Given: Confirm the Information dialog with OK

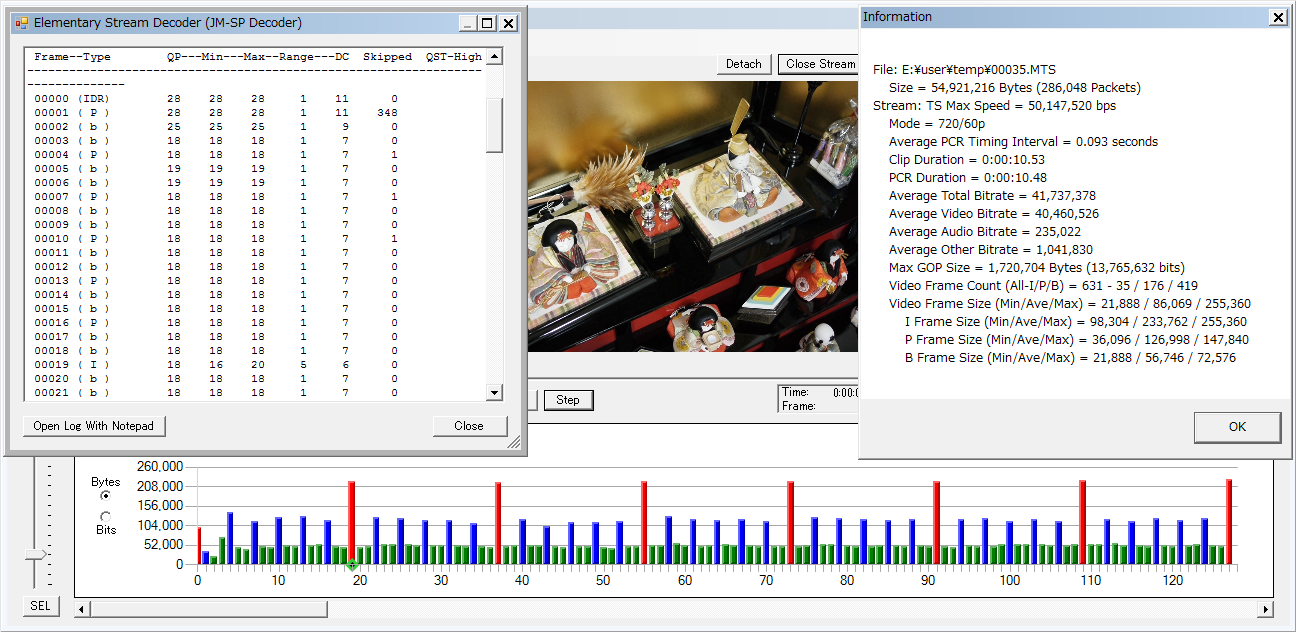Looking at the screenshot, I should [1237, 427].
